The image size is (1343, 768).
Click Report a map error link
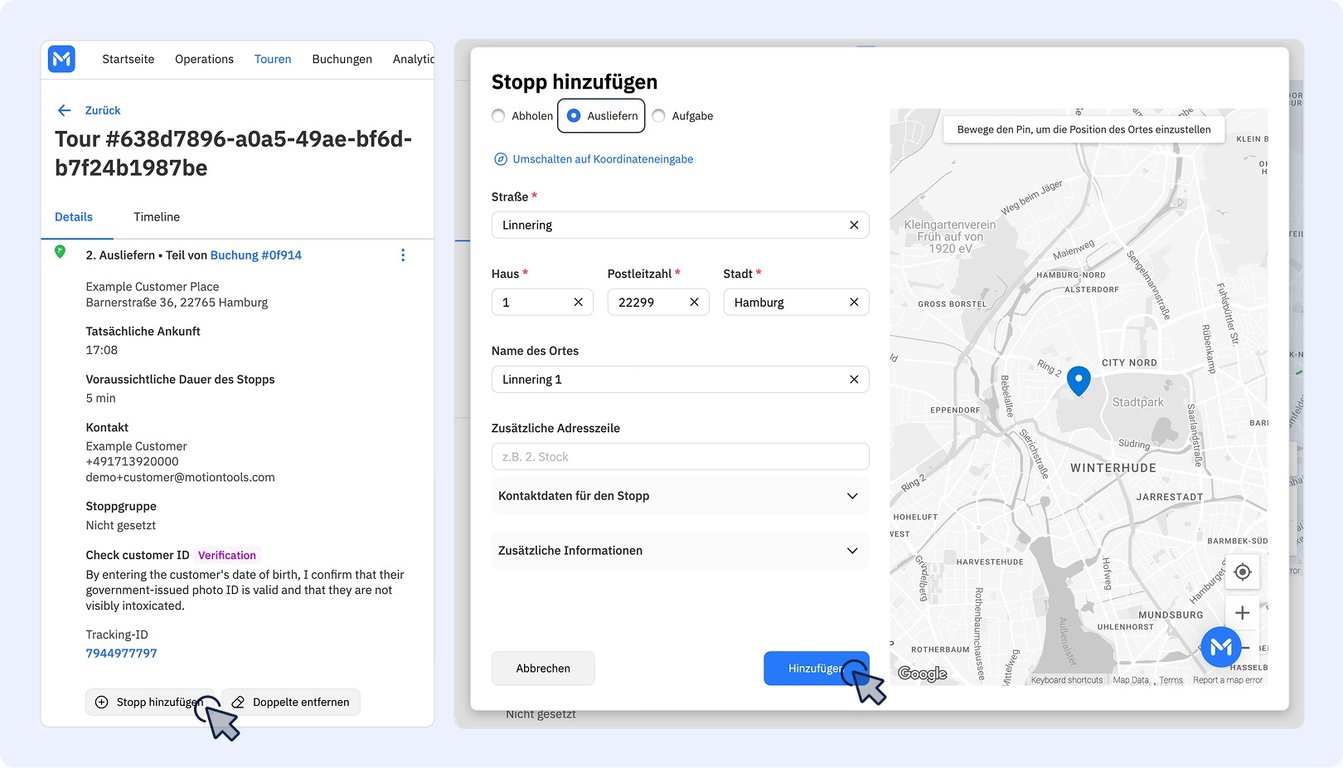click(x=1228, y=680)
